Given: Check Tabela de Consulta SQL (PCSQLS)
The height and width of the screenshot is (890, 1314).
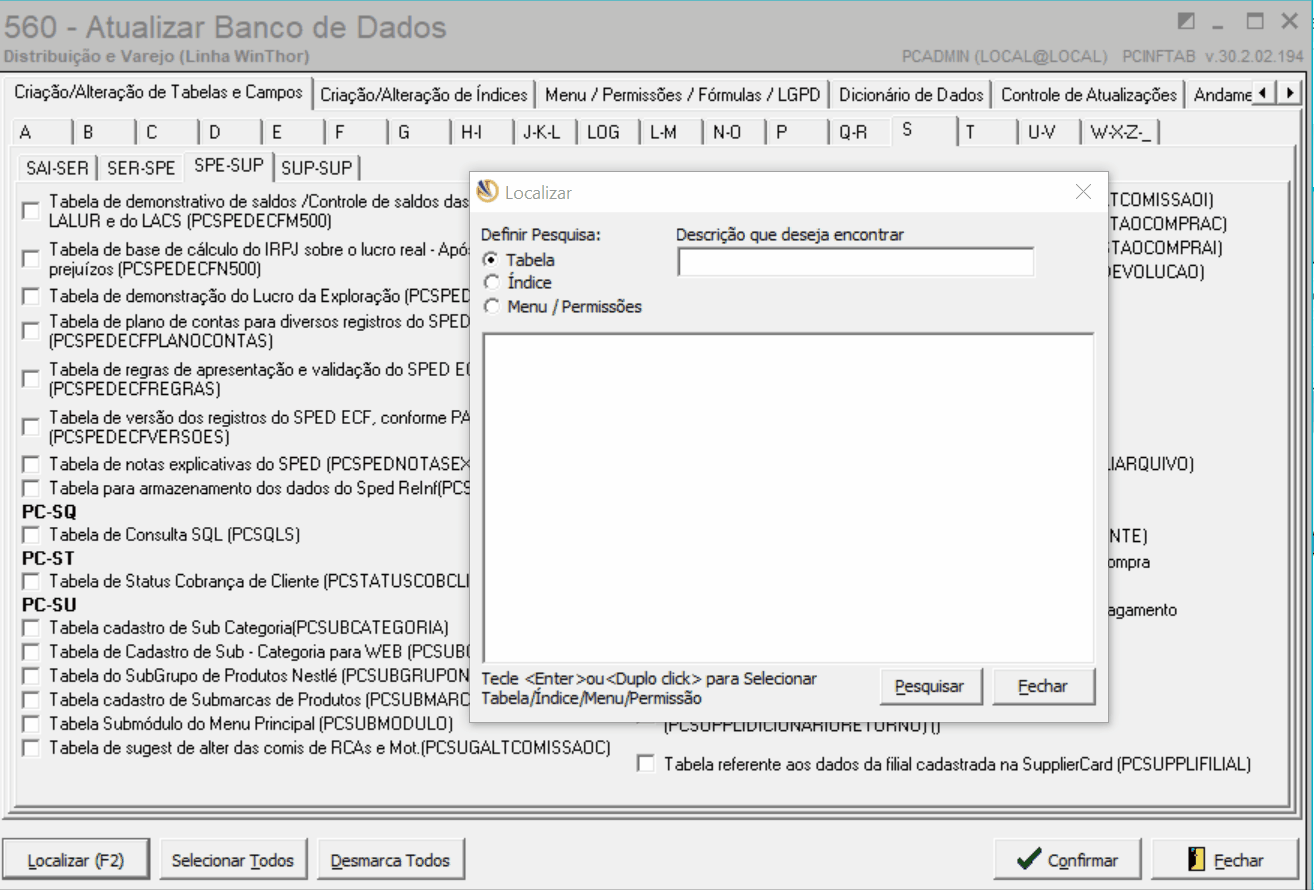Looking at the screenshot, I should pos(31,535).
